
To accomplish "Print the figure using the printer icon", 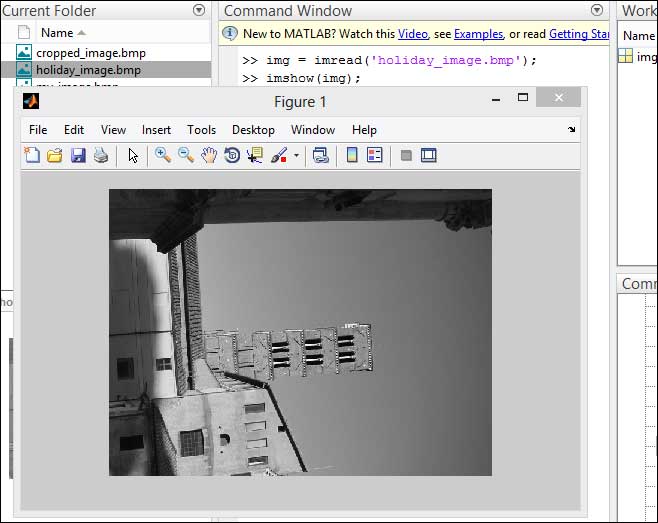I will click(x=101, y=155).
